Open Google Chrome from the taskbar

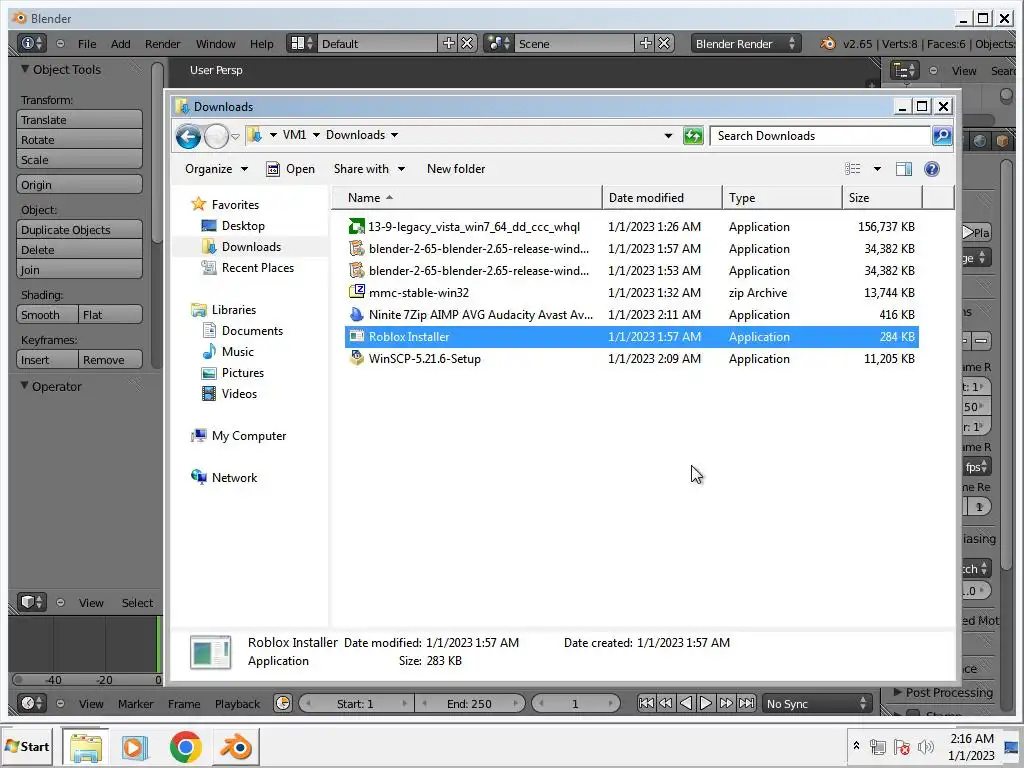[185, 746]
